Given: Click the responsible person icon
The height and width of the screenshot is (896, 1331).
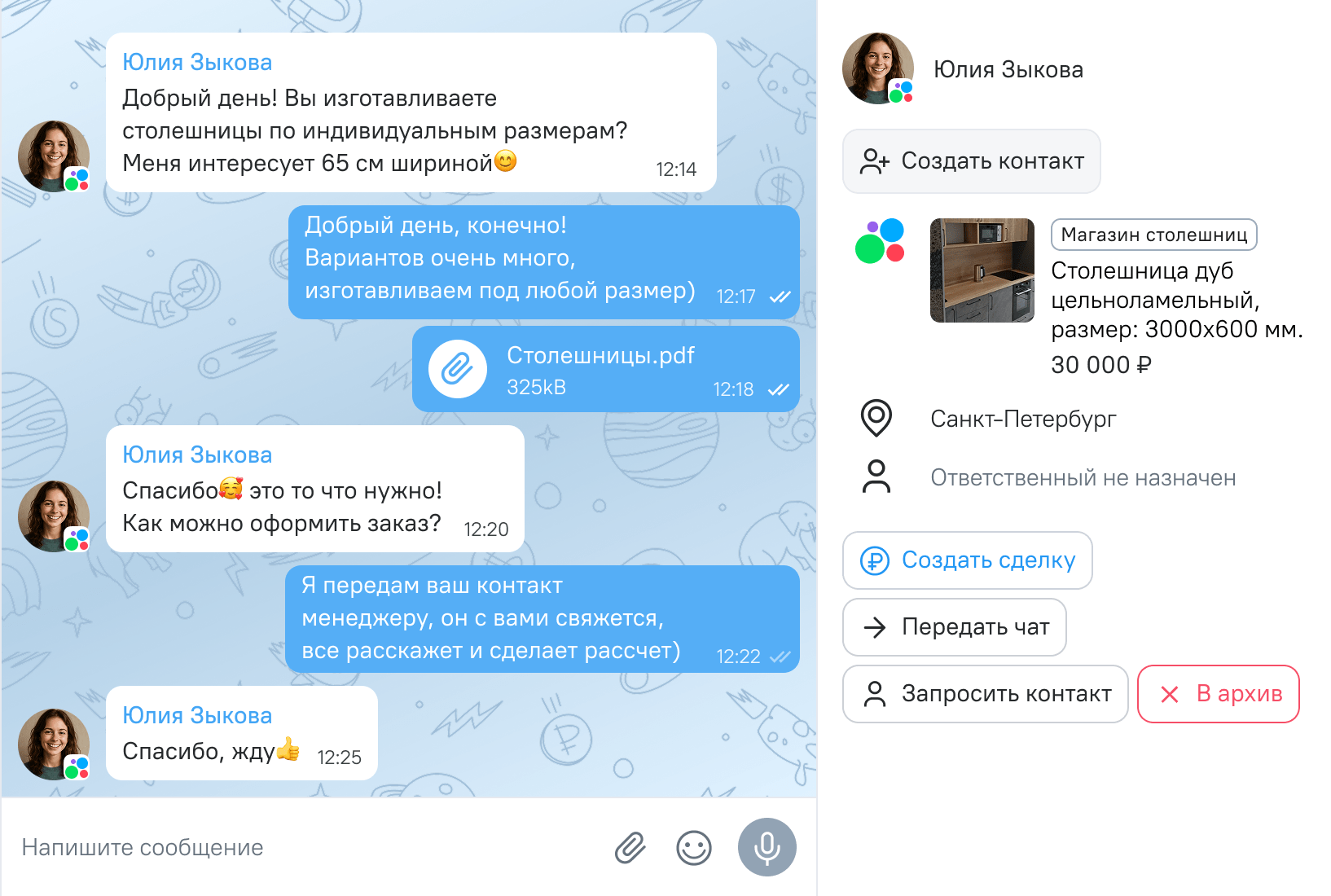Looking at the screenshot, I should (876, 477).
